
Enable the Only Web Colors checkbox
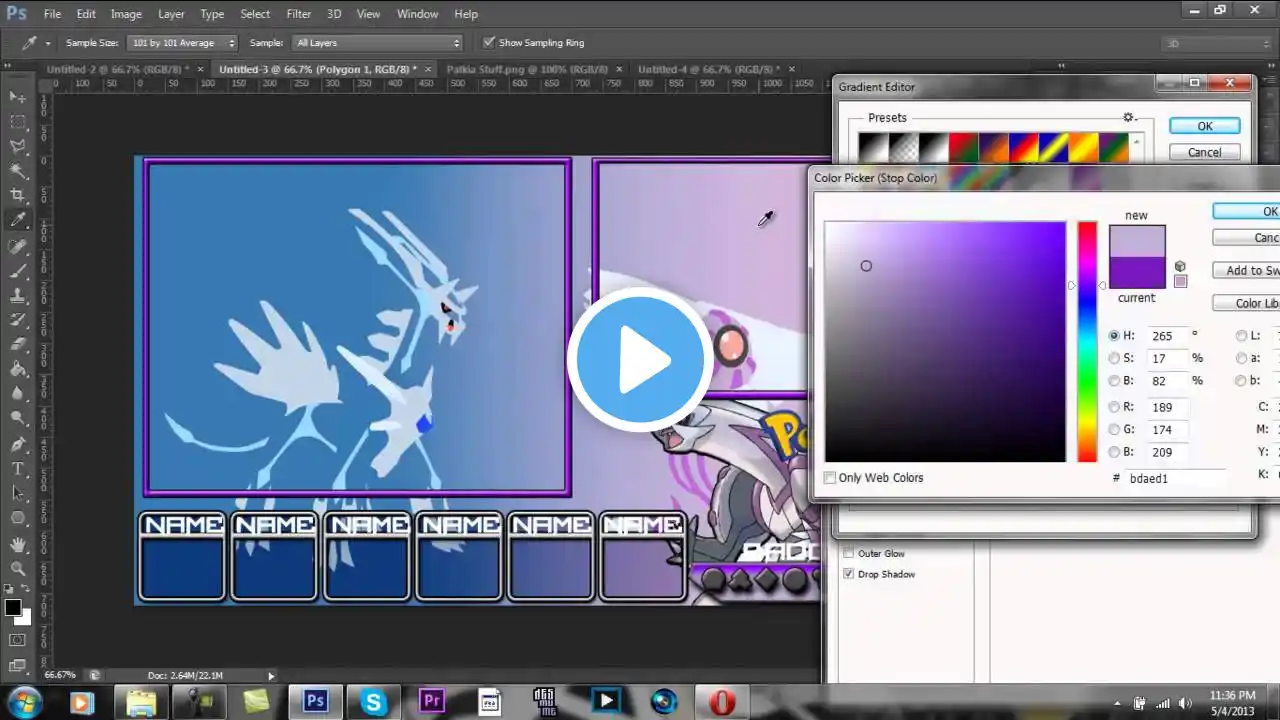[x=830, y=478]
